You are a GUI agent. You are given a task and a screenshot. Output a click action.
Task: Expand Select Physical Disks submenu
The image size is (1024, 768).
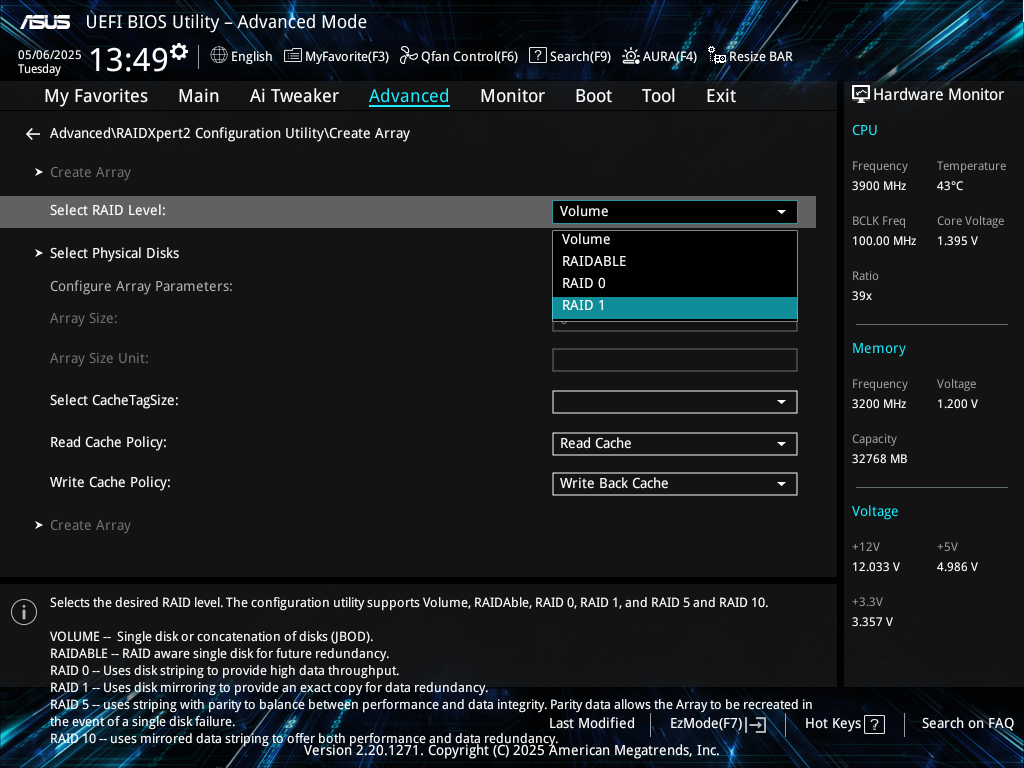tap(114, 254)
